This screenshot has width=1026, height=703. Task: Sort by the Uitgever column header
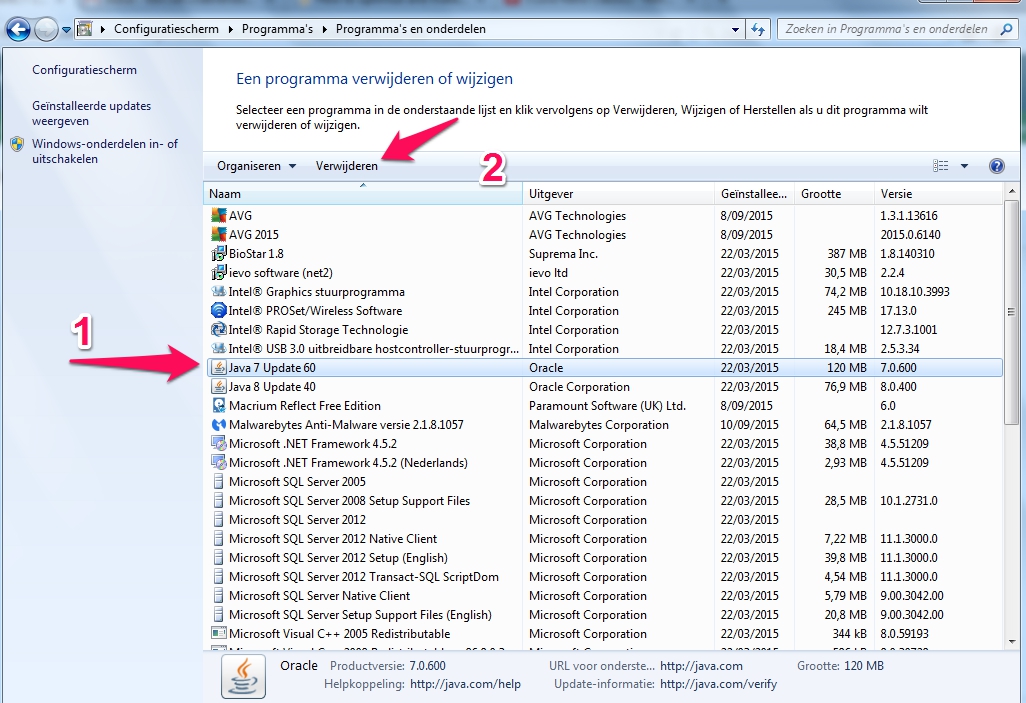pyautogui.click(x=618, y=194)
